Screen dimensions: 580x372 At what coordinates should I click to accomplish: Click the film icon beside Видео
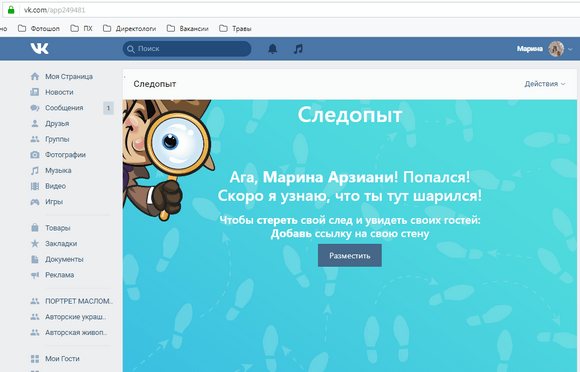tap(35, 186)
